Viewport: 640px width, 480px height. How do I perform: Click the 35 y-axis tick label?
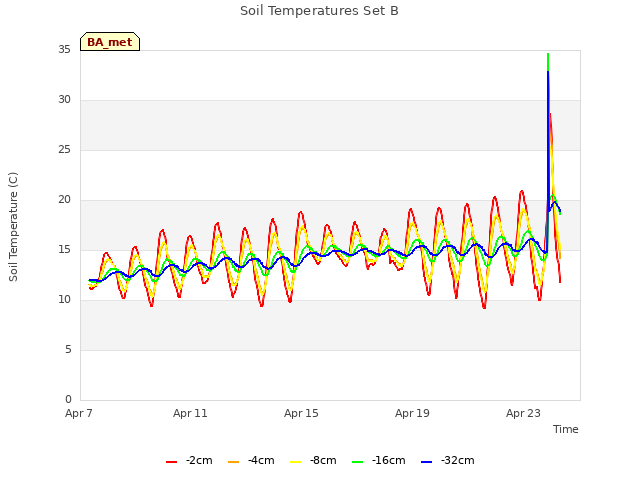pos(64,50)
